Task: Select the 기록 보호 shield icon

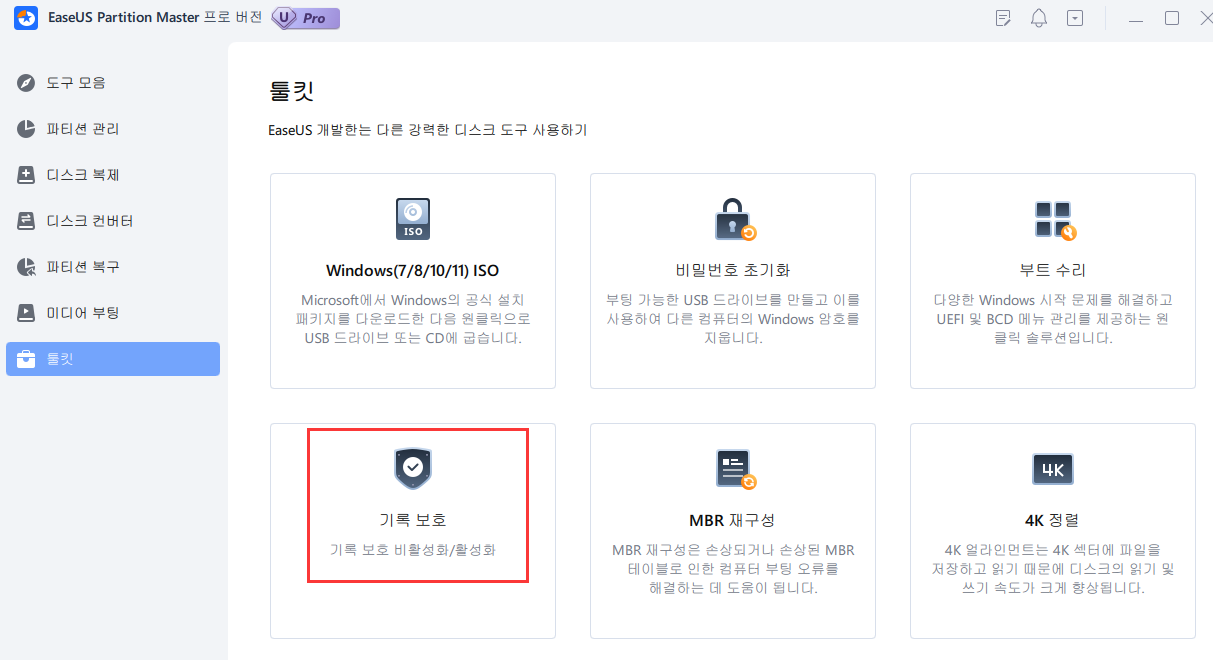Action: point(412,468)
